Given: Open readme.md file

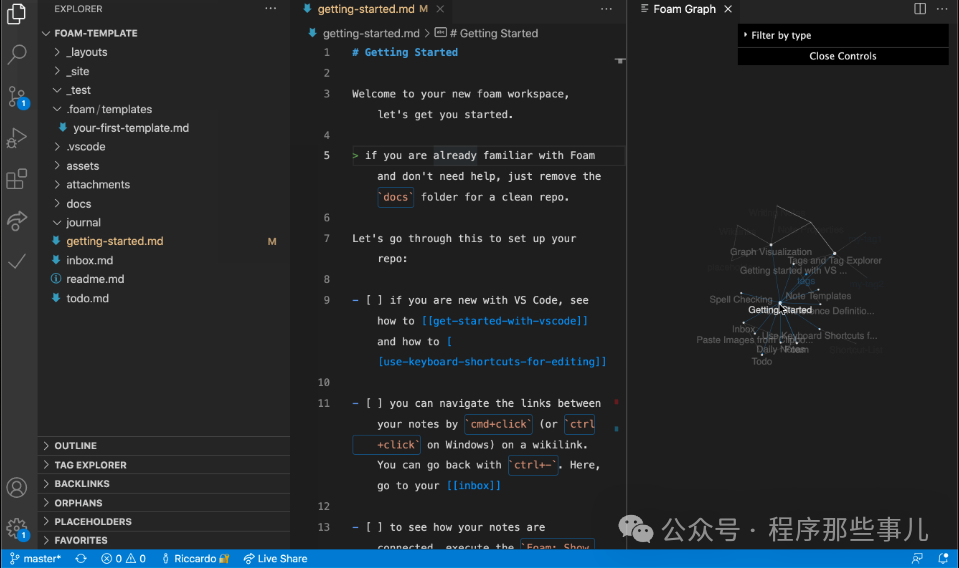Looking at the screenshot, I should 164,279.
